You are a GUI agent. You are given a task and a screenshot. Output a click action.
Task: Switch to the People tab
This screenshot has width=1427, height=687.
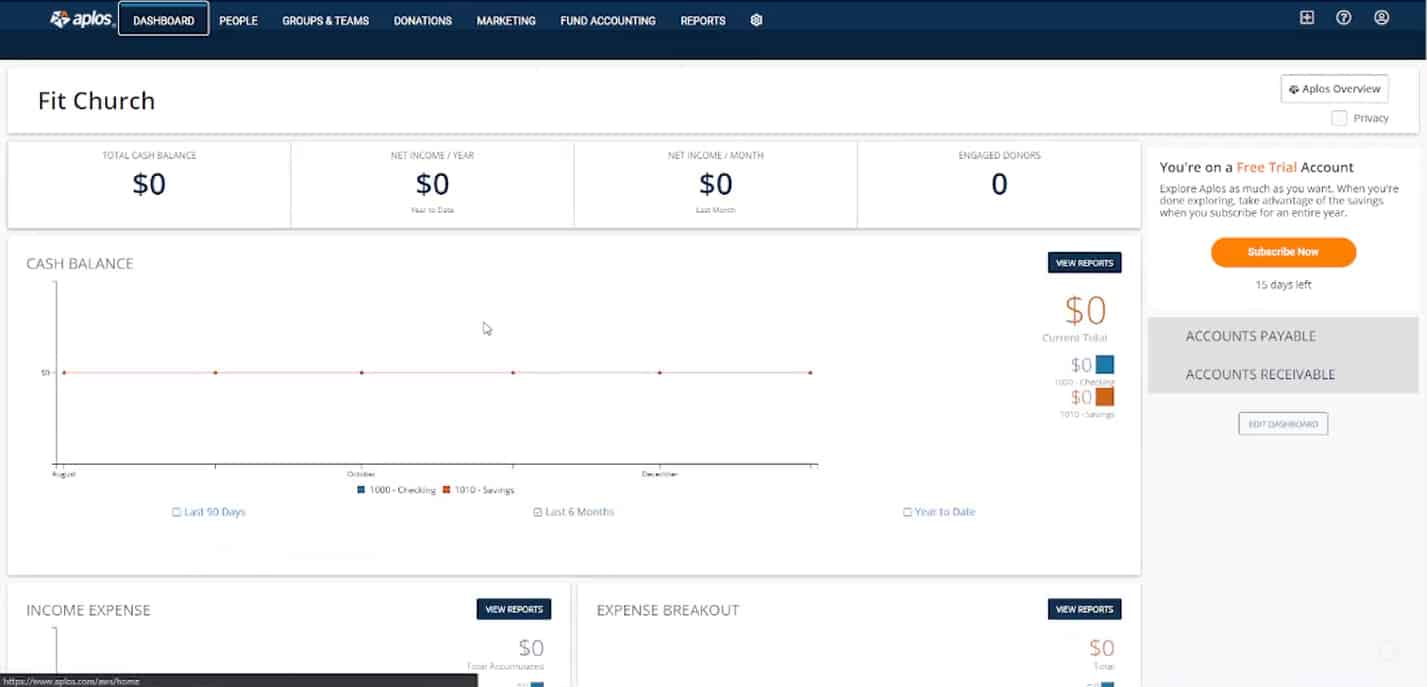[x=238, y=20]
